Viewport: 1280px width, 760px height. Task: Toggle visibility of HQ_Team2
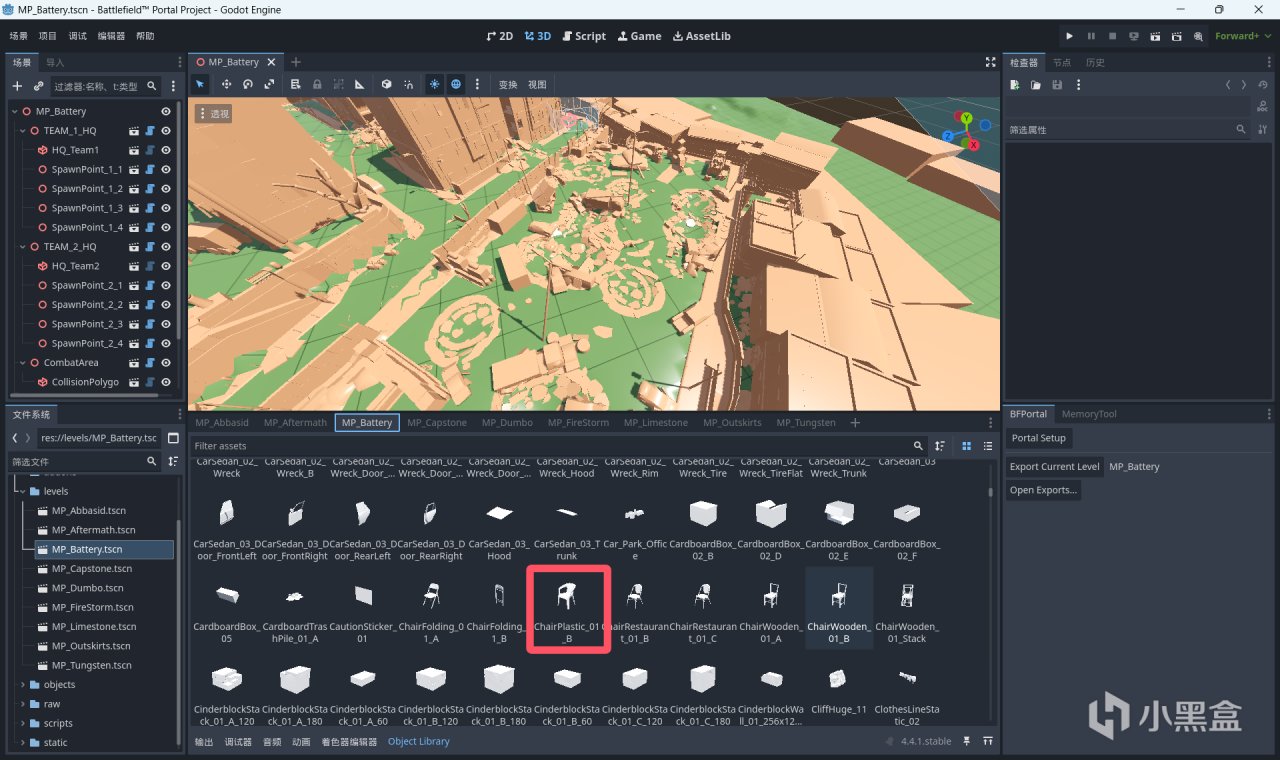point(166,266)
